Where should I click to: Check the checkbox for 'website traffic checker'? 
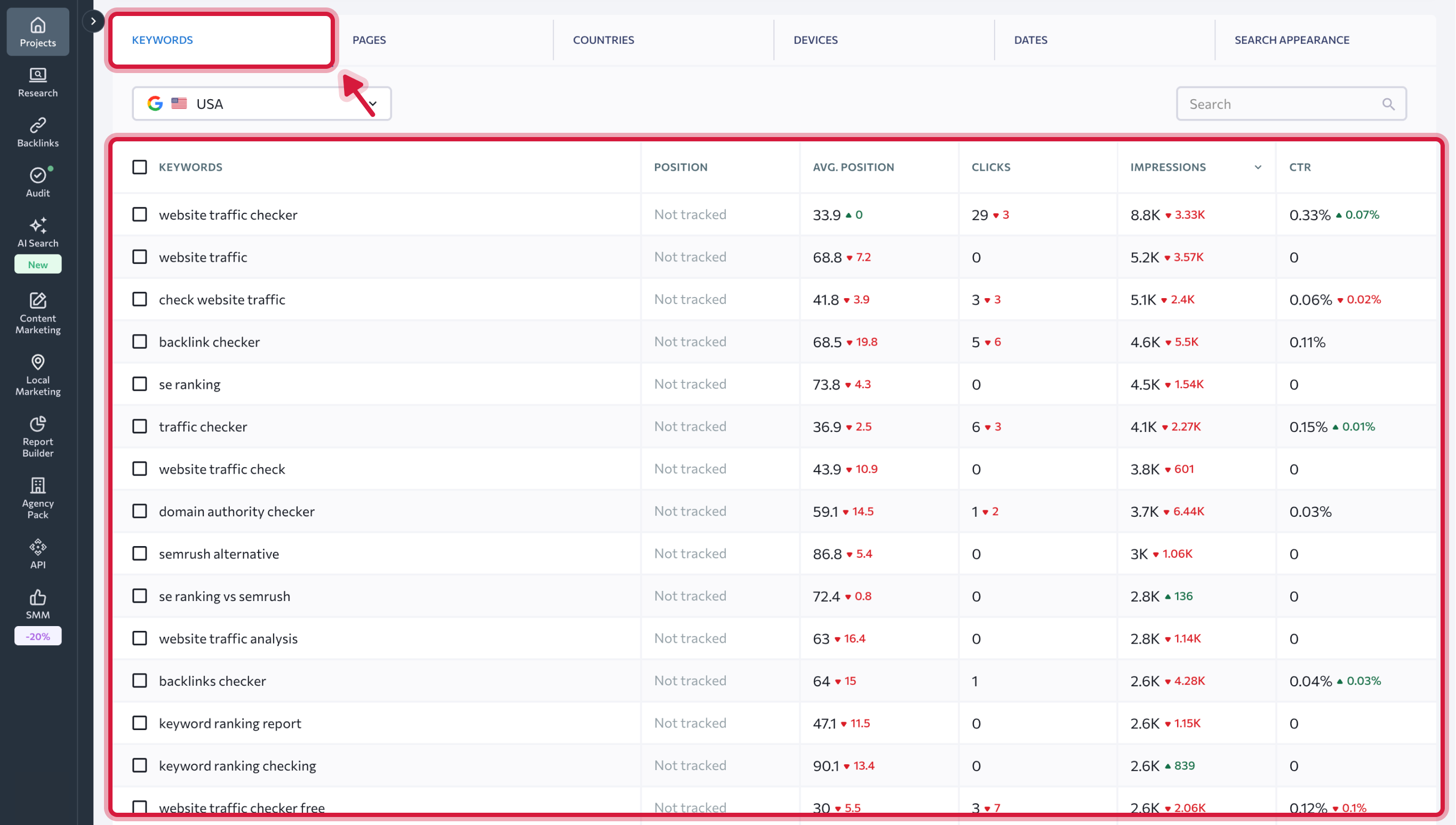coord(139,214)
